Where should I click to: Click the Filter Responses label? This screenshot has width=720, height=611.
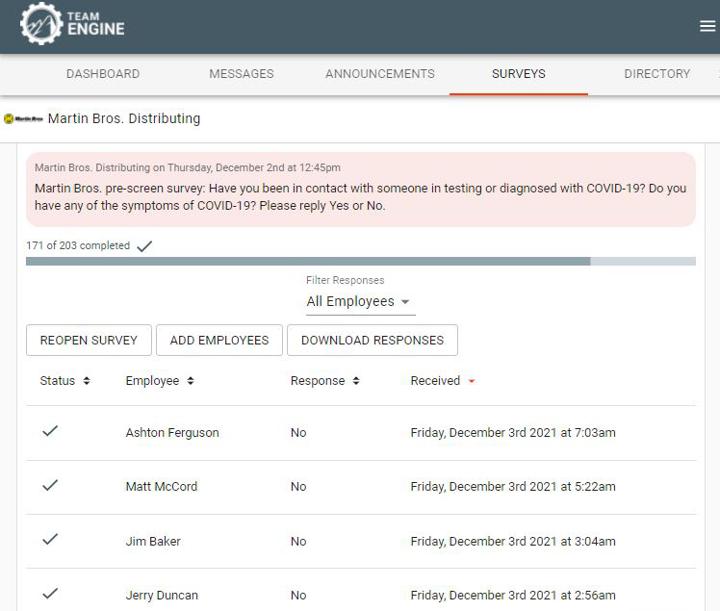point(345,280)
